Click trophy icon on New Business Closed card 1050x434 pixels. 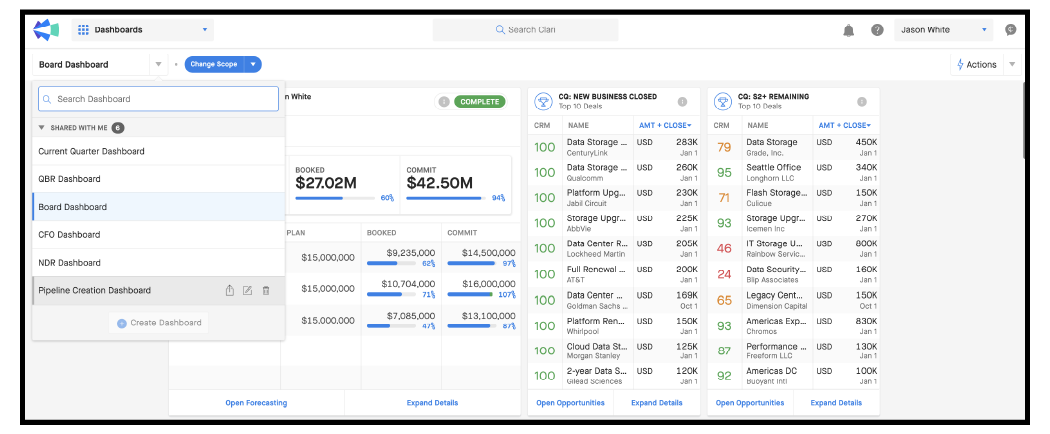[542, 101]
